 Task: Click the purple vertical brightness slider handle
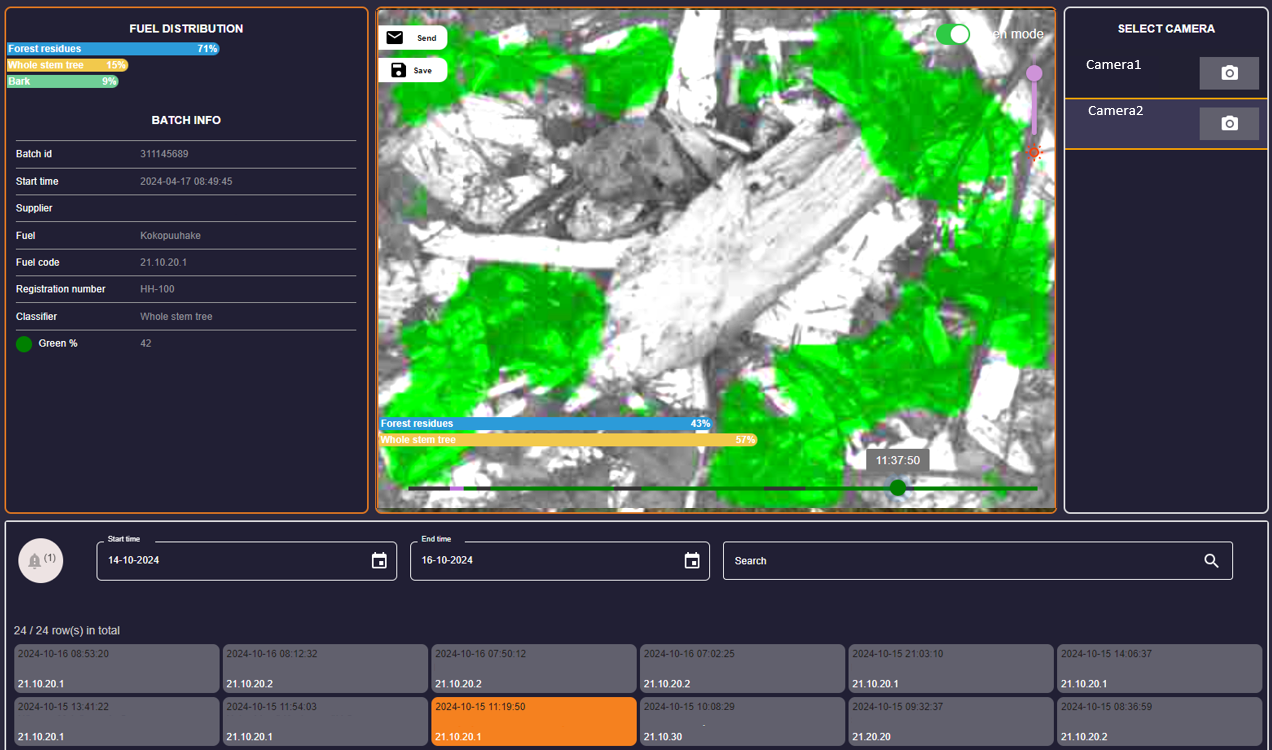(1034, 74)
